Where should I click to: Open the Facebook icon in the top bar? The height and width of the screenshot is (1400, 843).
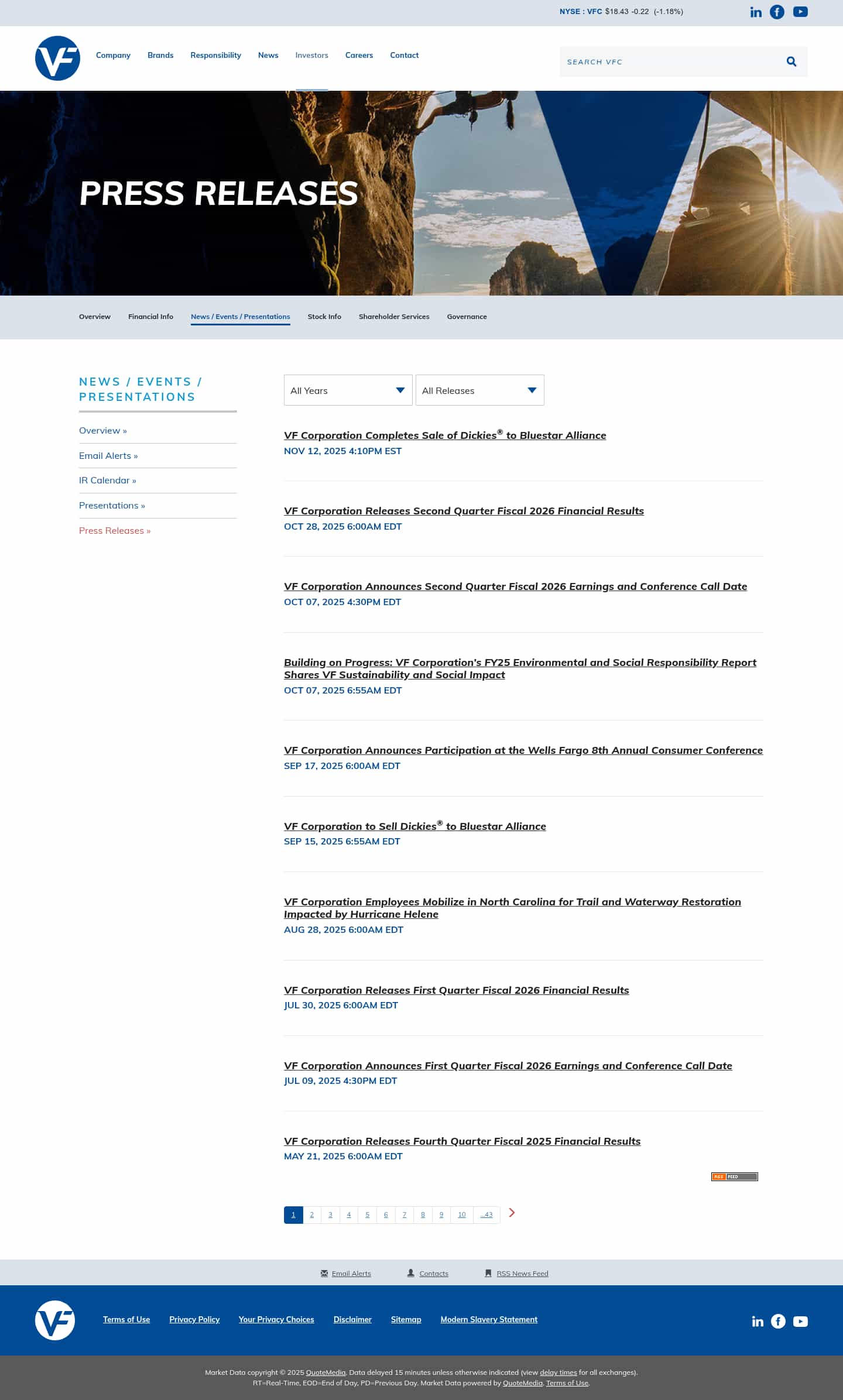[777, 12]
